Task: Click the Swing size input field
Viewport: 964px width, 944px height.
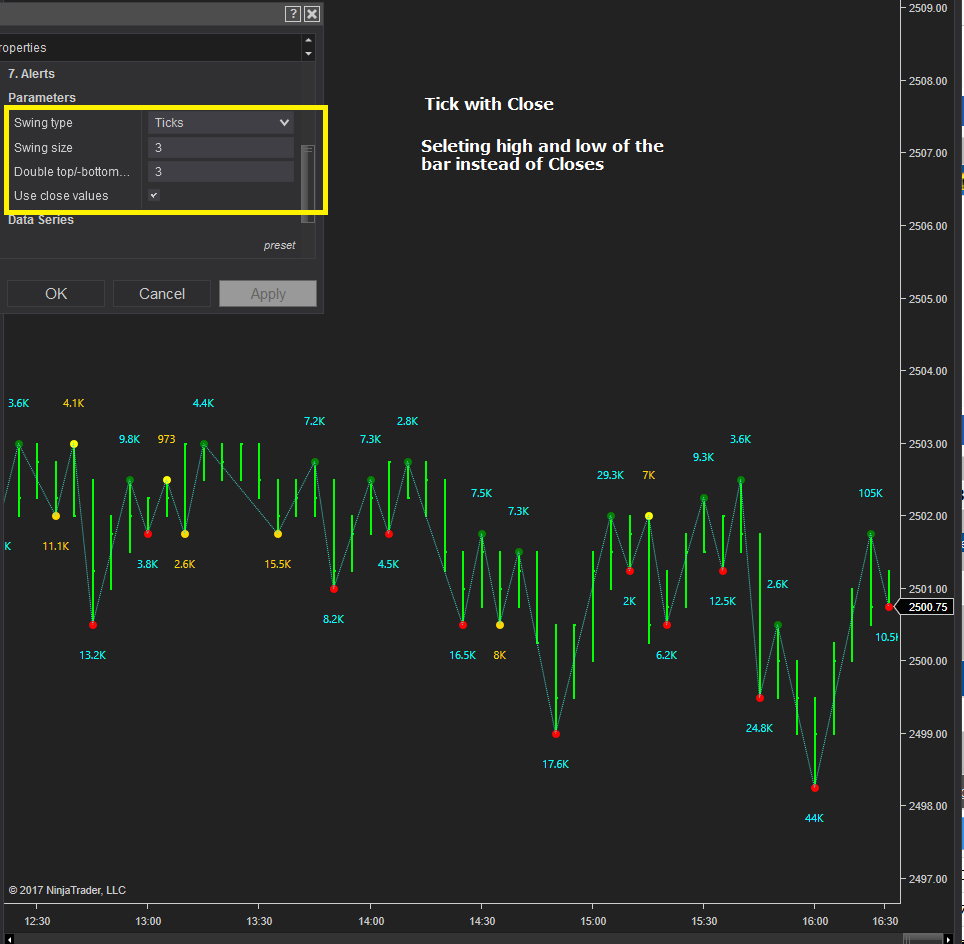Action: point(221,148)
